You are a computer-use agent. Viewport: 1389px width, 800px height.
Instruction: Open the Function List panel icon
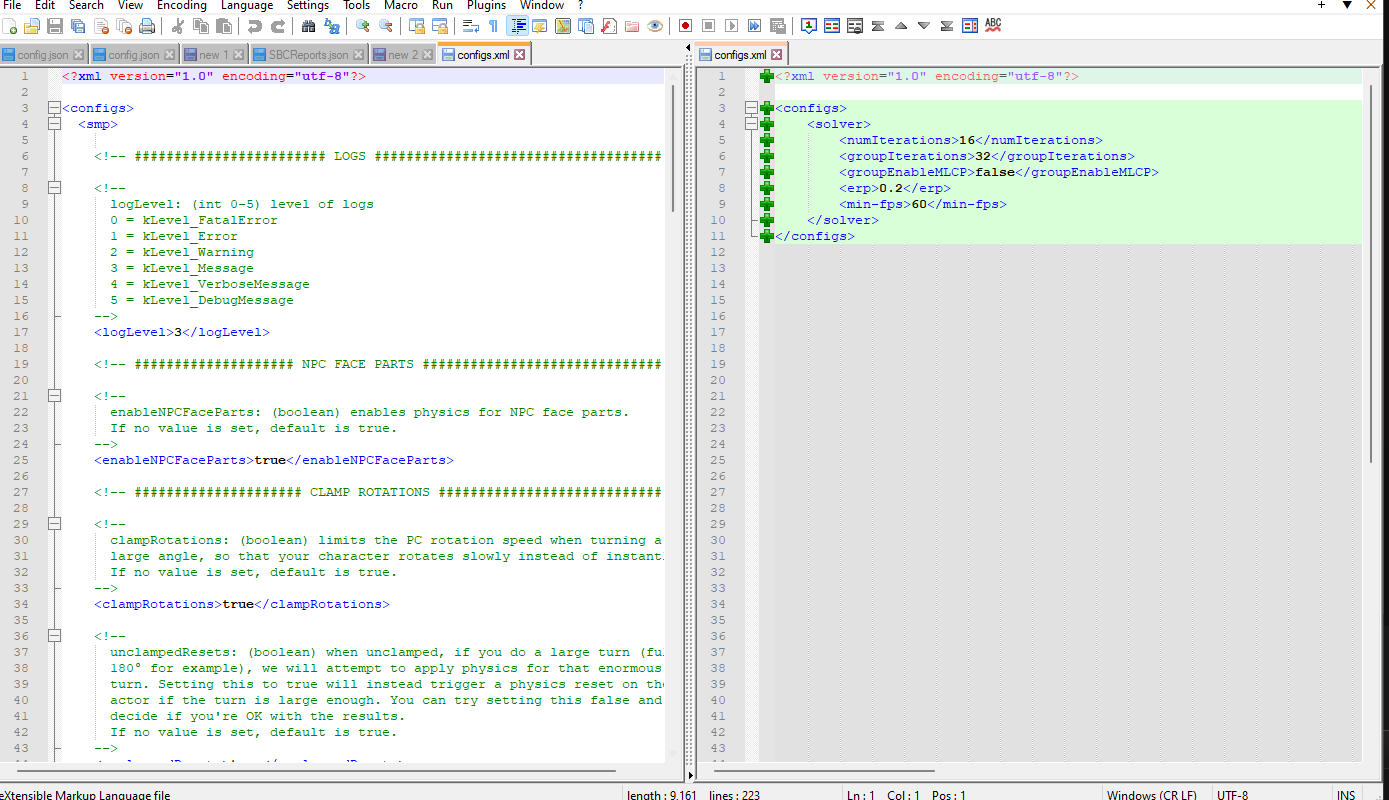(x=608, y=26)
